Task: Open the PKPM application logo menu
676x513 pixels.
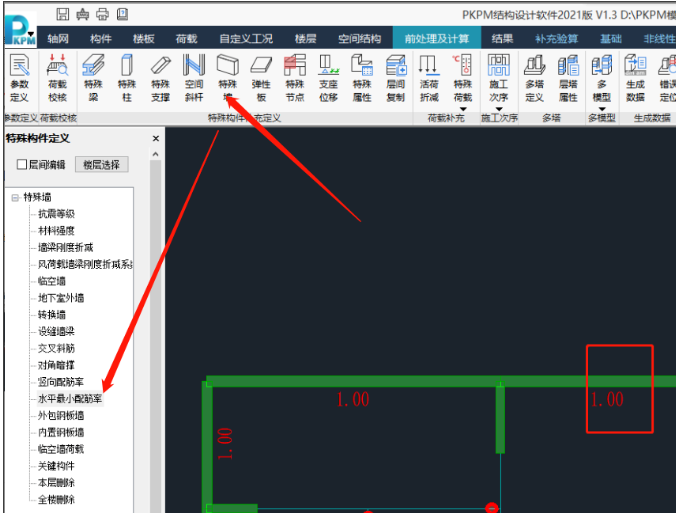Action: coord(21,29)
